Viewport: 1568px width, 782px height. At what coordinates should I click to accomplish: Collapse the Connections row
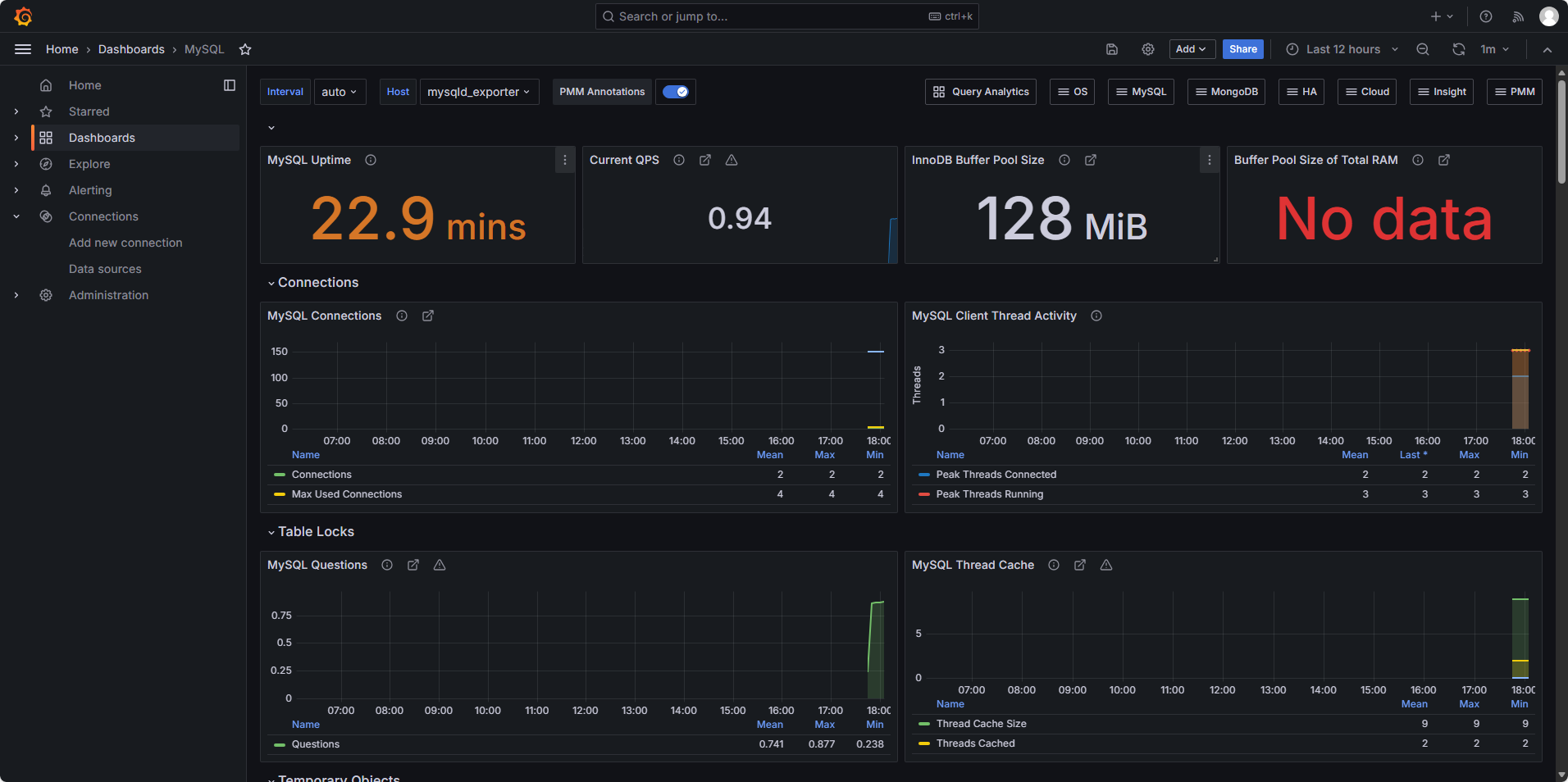[313, 282]
